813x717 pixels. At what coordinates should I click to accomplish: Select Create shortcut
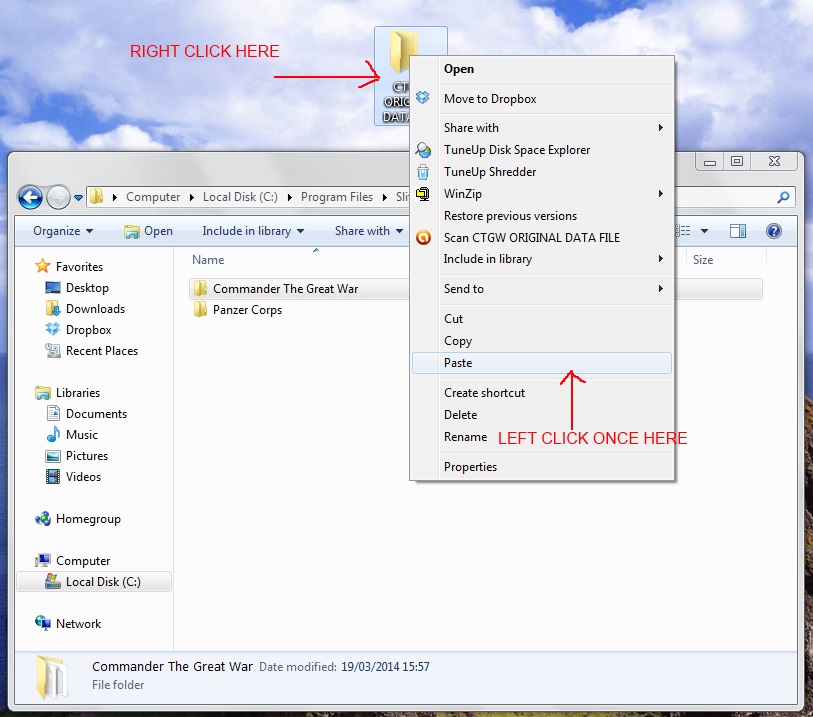[542, 393]
